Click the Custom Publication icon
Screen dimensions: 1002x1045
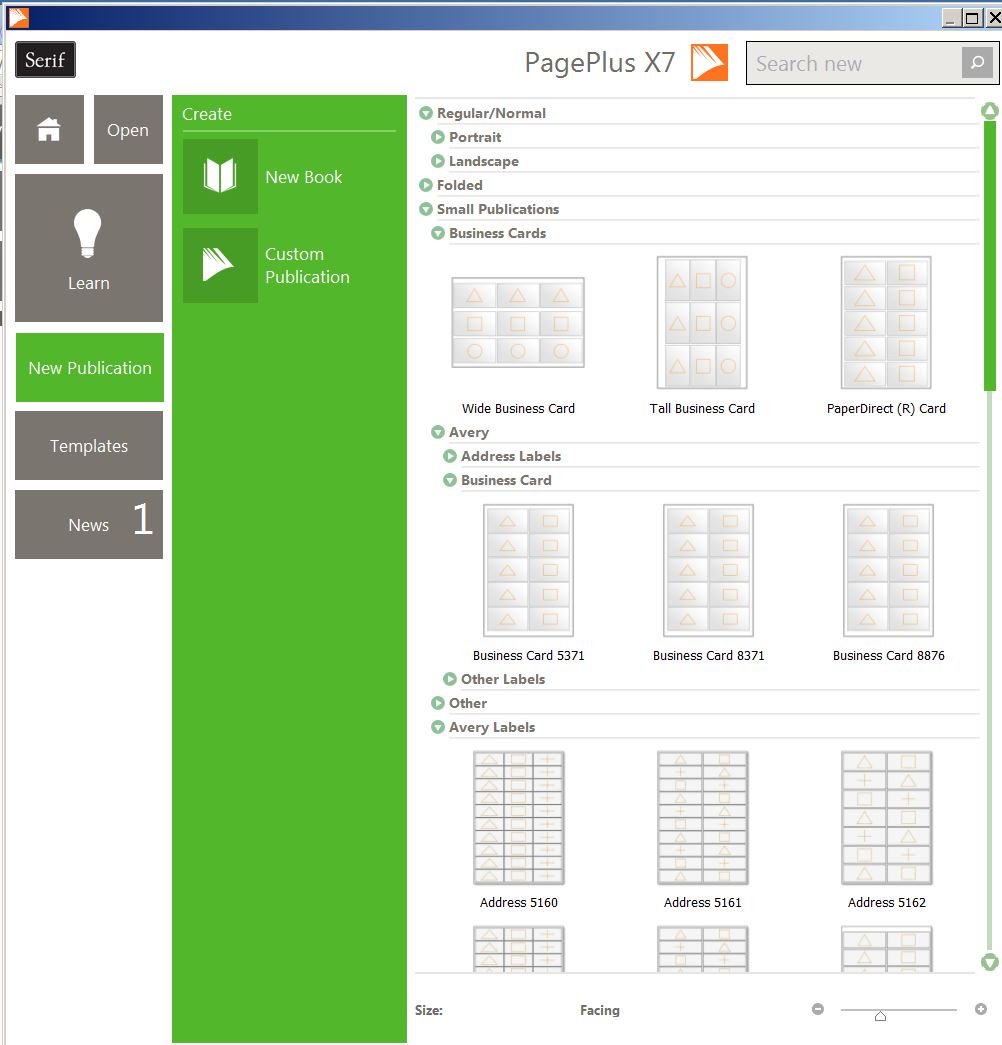[x=220, y=265]
